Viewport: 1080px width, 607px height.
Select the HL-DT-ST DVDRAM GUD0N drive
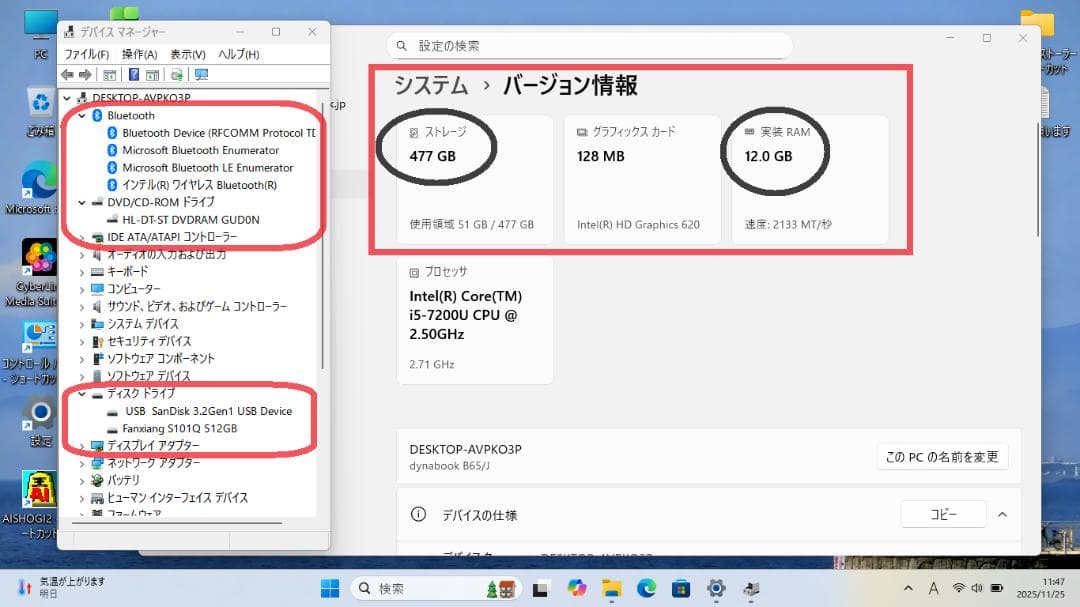click(x=182, y=219)
